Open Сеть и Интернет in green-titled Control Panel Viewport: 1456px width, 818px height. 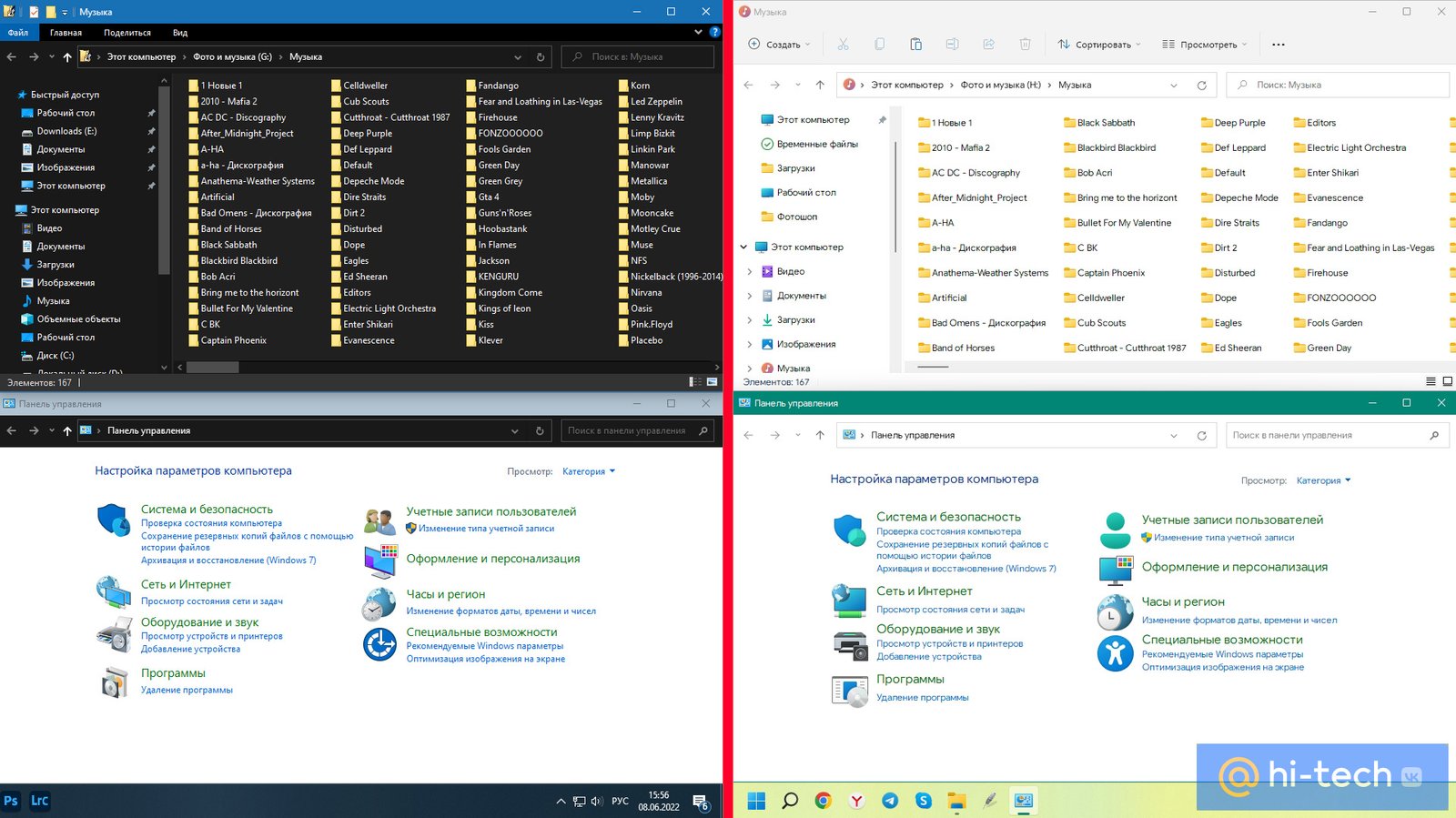[925, 591]
